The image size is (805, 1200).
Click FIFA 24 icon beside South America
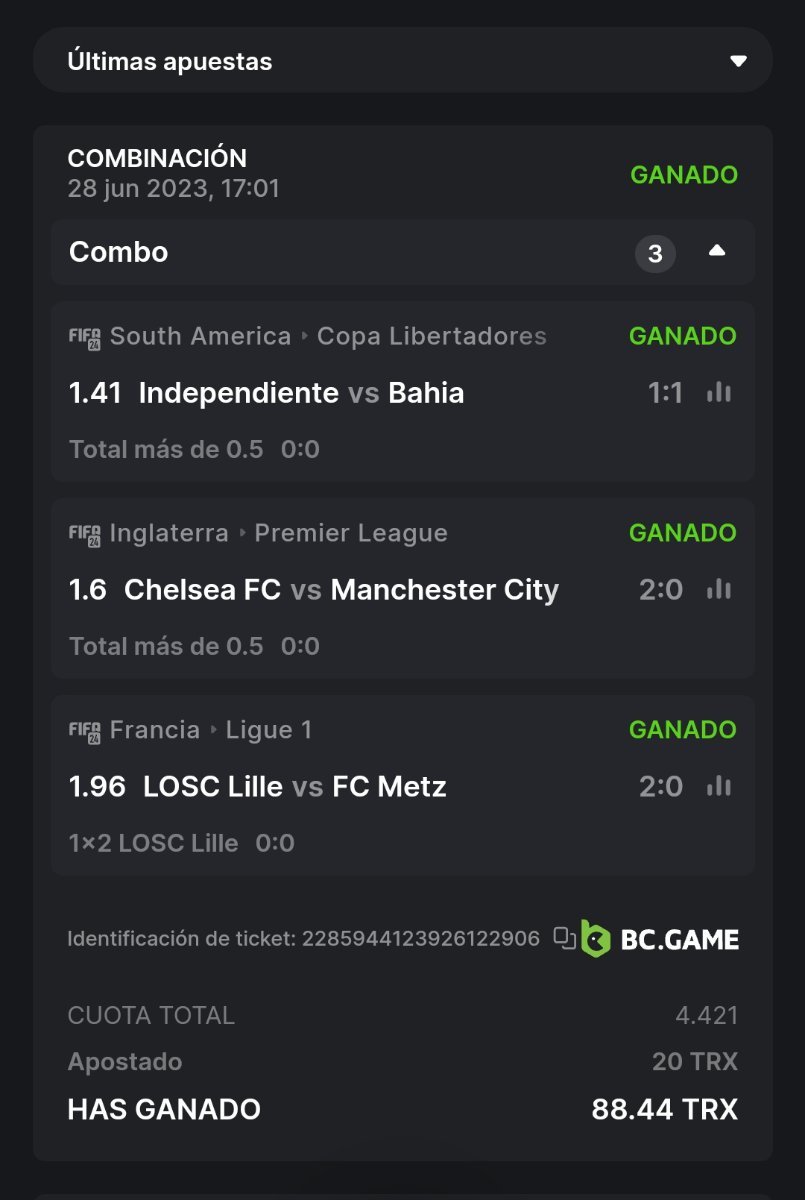click(85, 337)
